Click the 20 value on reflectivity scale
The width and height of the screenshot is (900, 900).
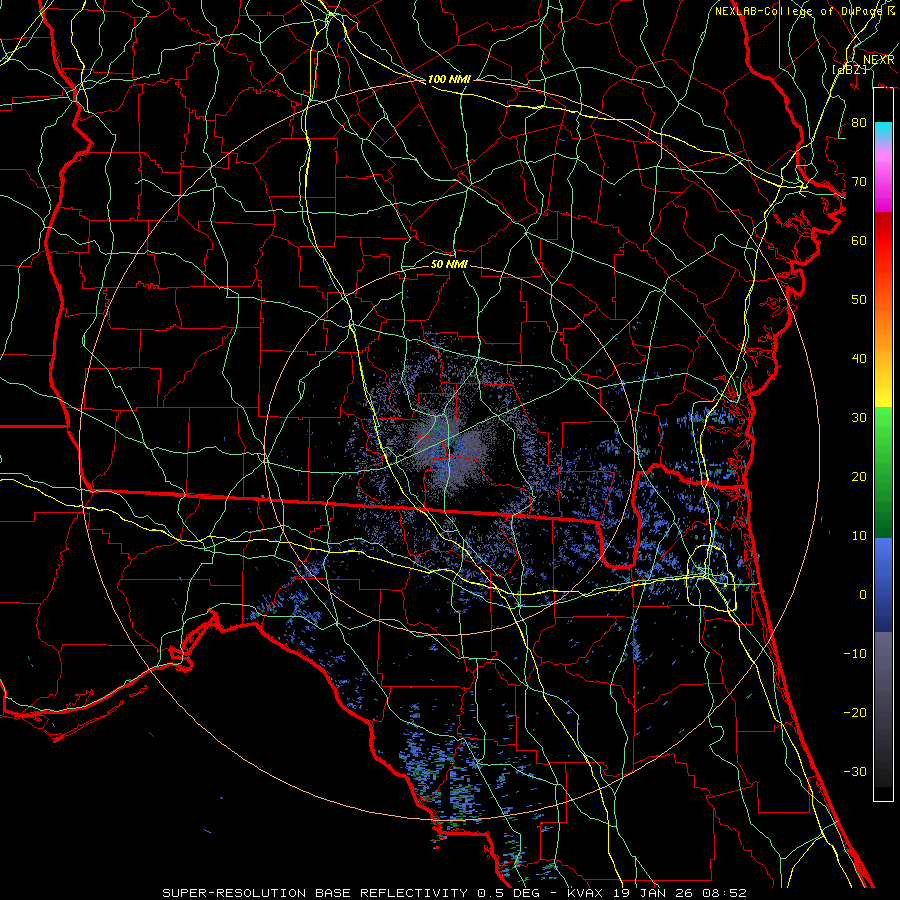[x=859, y=477]
